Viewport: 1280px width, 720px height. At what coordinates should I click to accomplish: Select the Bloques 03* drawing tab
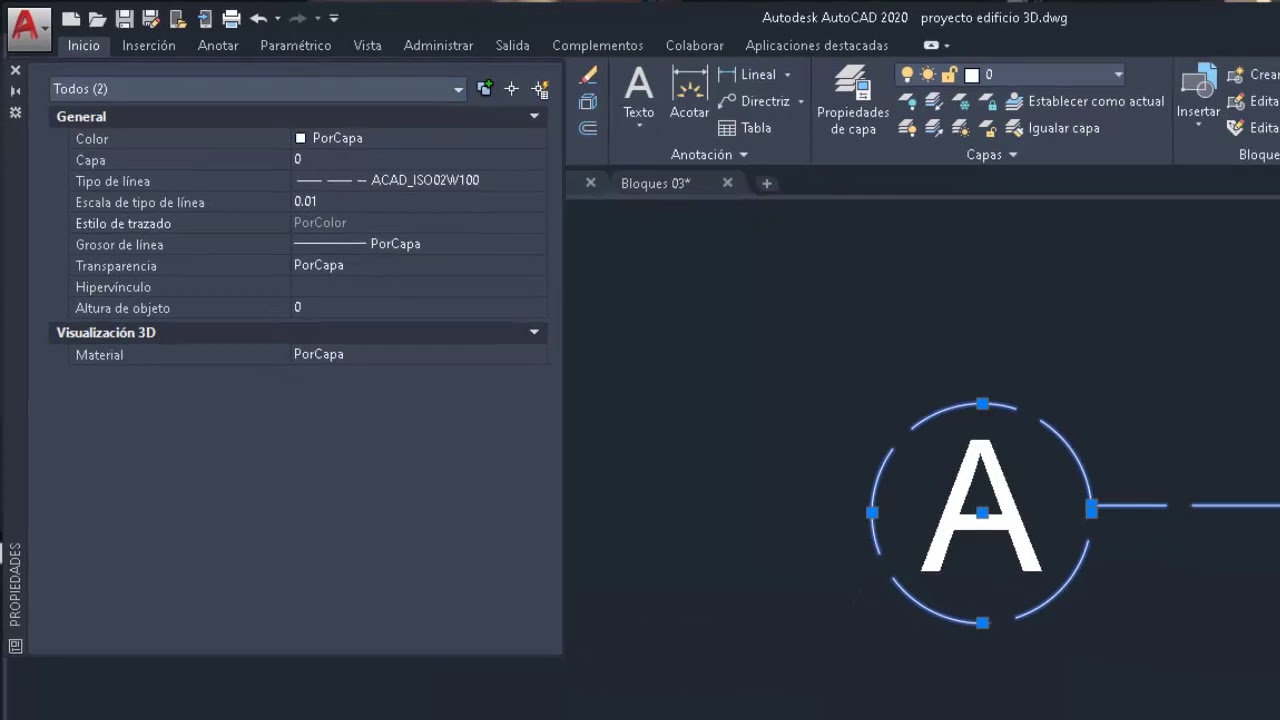coord(656,183)
